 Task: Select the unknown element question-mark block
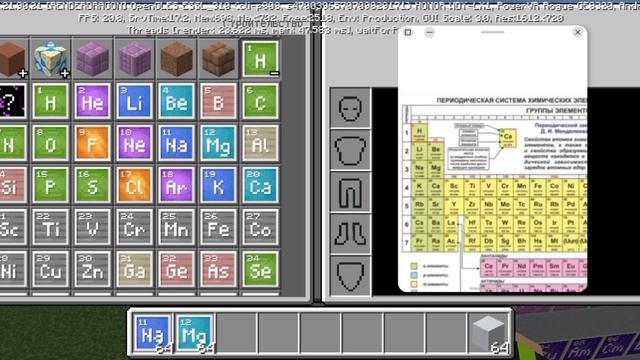[x=12, y=101]
